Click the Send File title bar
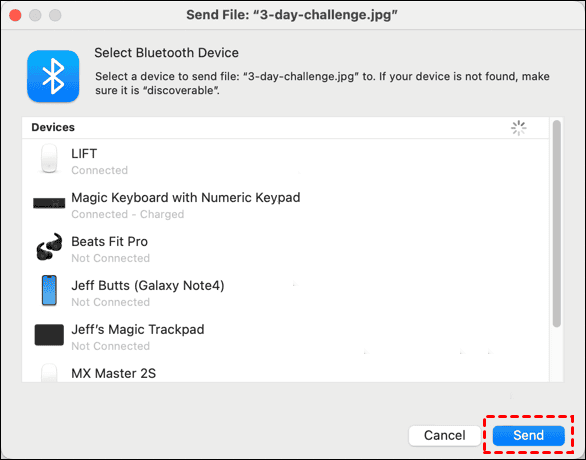586x460 pixels. [x=292, y=15]
